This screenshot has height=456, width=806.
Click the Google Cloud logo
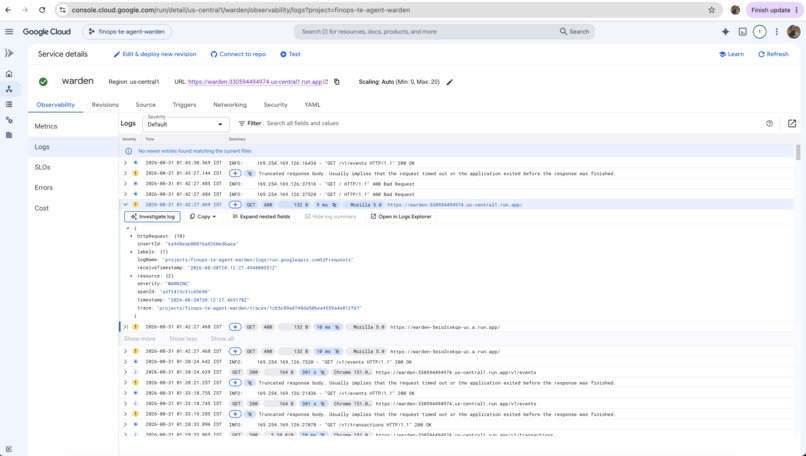(x=46, y=32)
